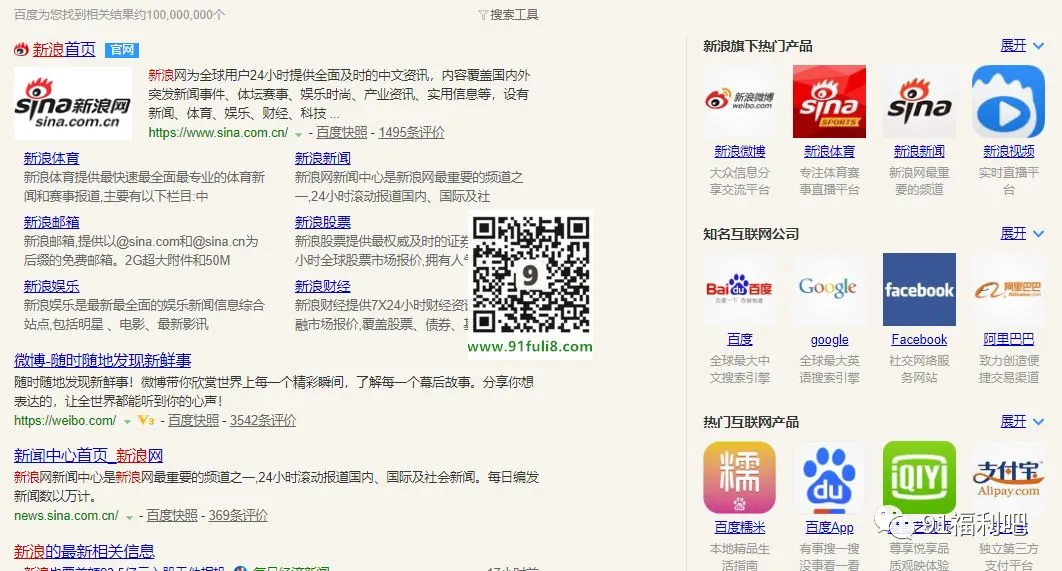Image resolution: width=1062 pixels, height=571 pixels.
Task: Click the 百度糯米 糯 app icon
Action: pyautogui.click(x=740, y=478)
